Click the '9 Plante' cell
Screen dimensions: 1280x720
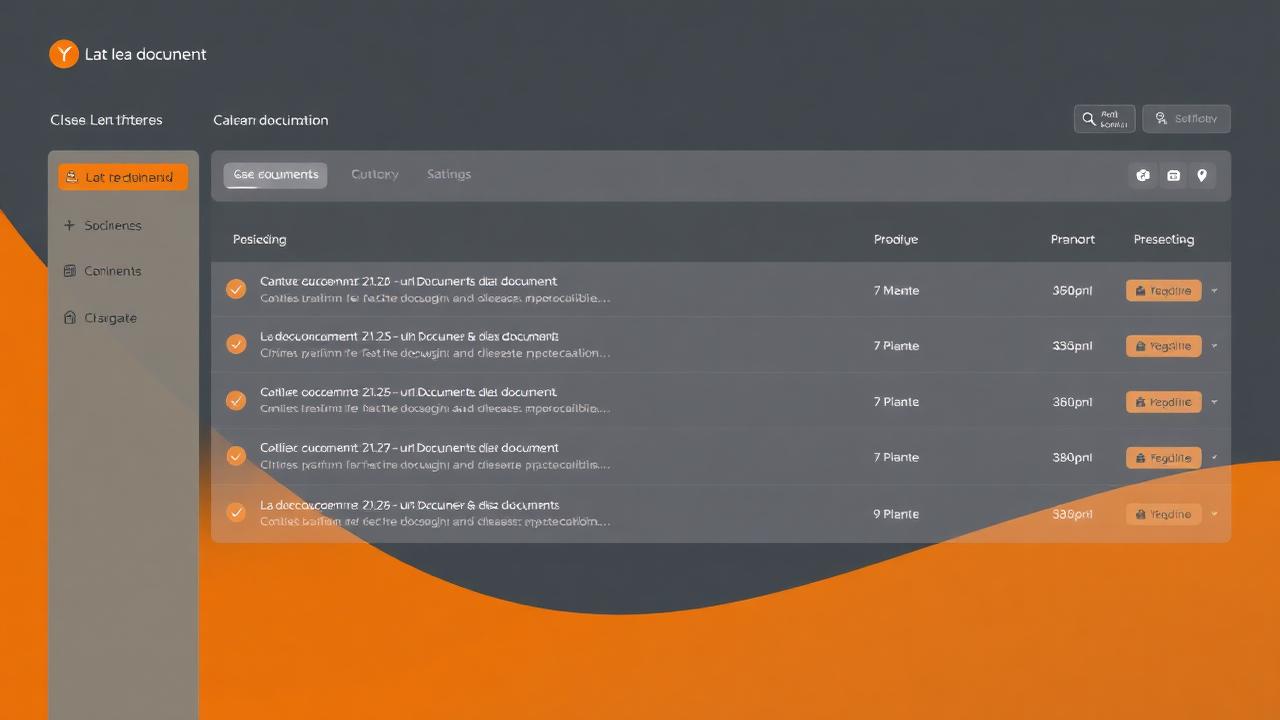(x=895, y=514)
